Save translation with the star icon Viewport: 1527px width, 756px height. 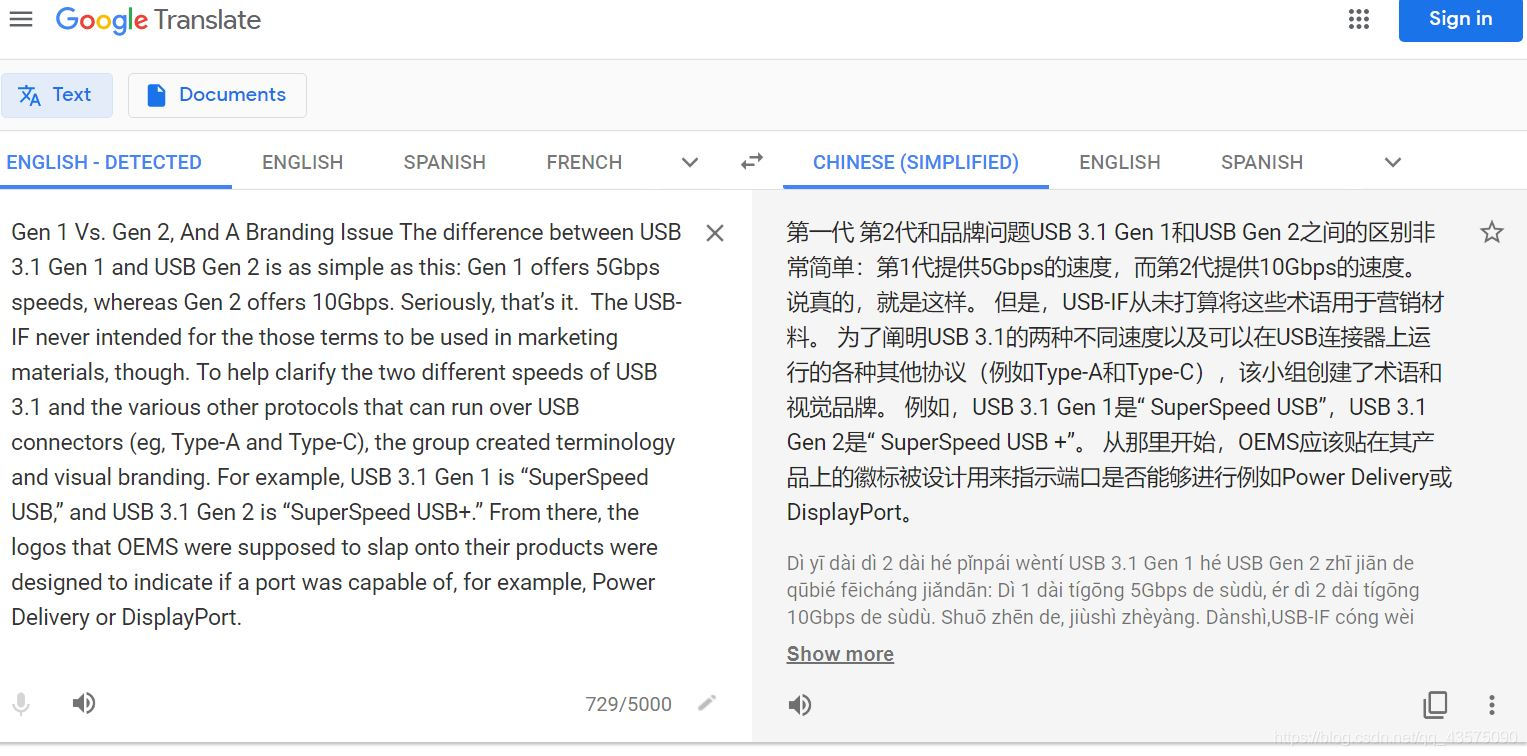(x=1491, y=233)
